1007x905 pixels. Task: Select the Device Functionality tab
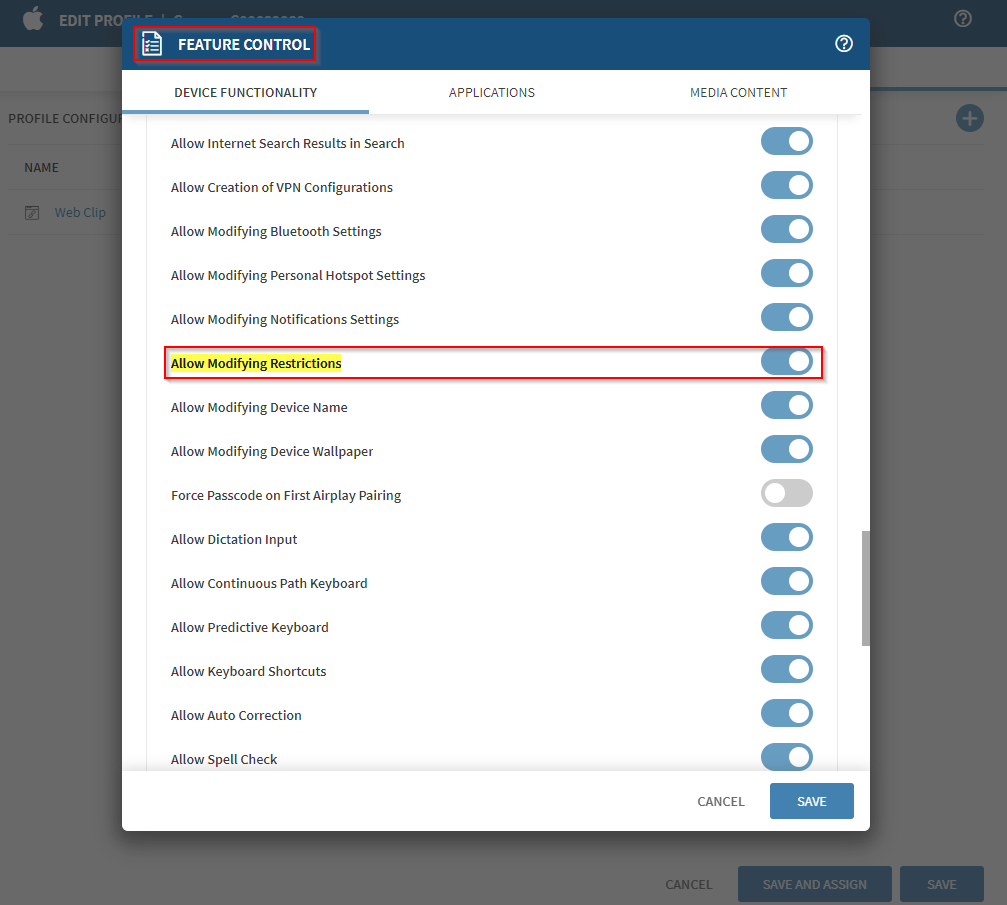point(245,93)
